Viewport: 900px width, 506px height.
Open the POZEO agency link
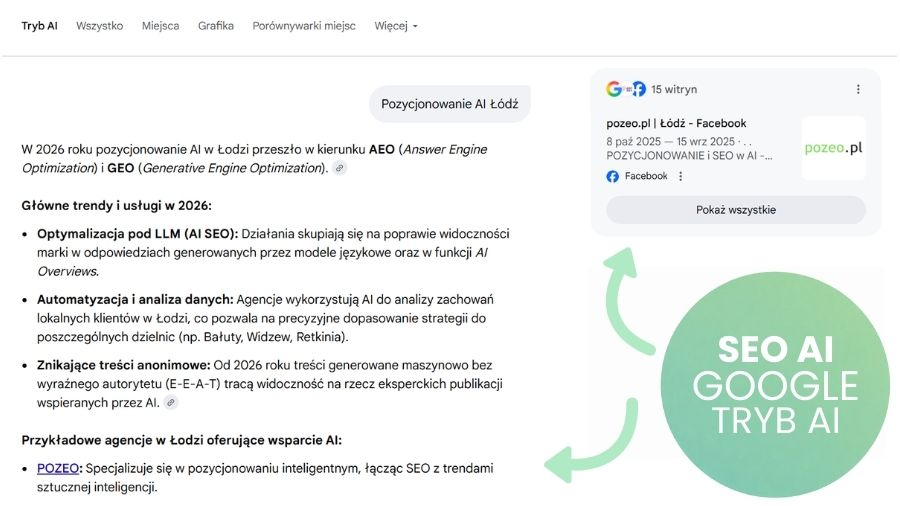pyautogui.click(x=58, y=468)
